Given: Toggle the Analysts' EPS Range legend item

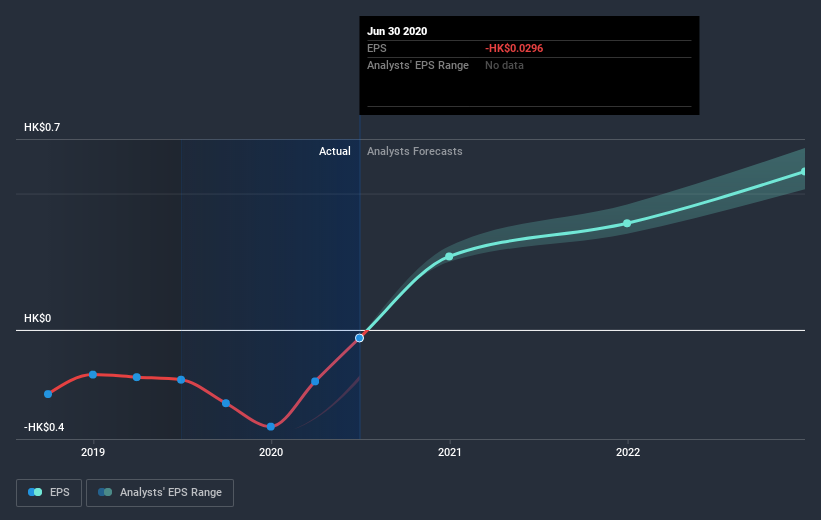Looking at the screenshot, I should (160, 492).
